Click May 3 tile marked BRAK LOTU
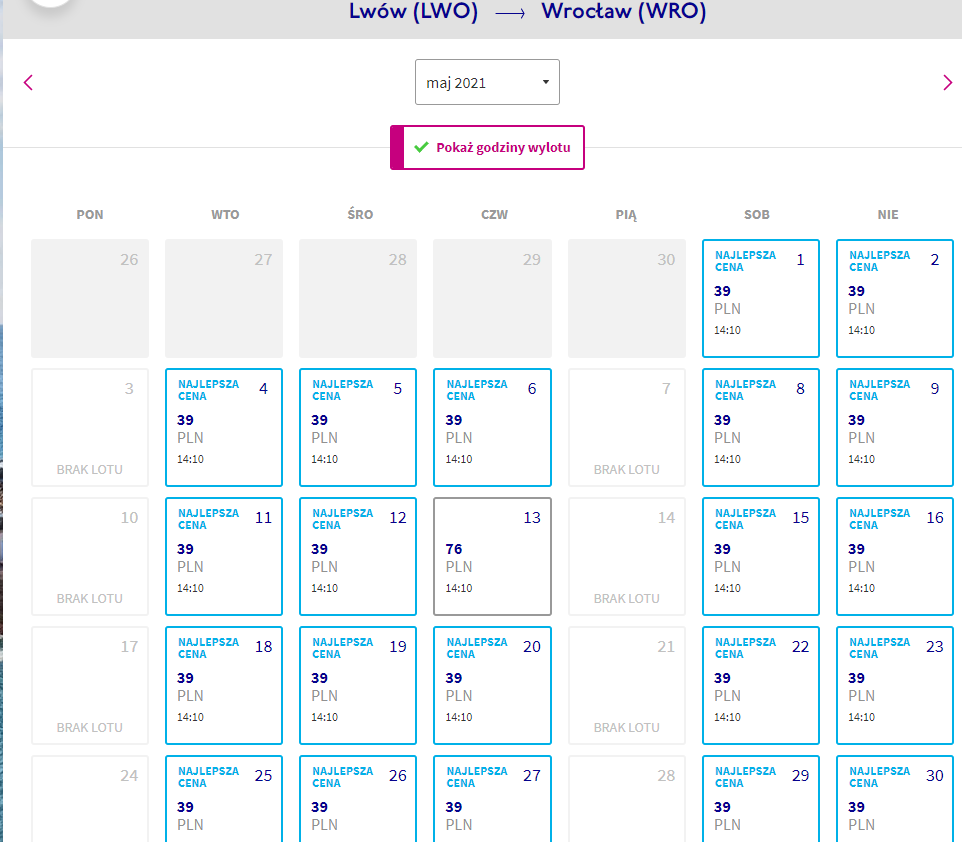 pos(90,427)
